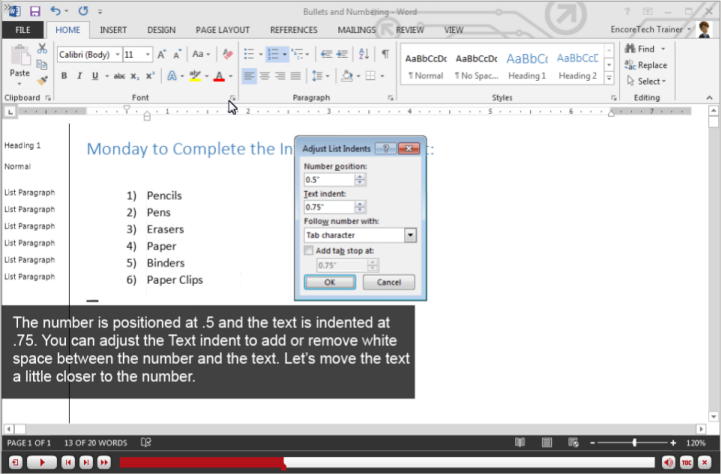Switch to the PAGE LAYOUT tab
This screenshot has height=474, width=721.
[223, 30]
